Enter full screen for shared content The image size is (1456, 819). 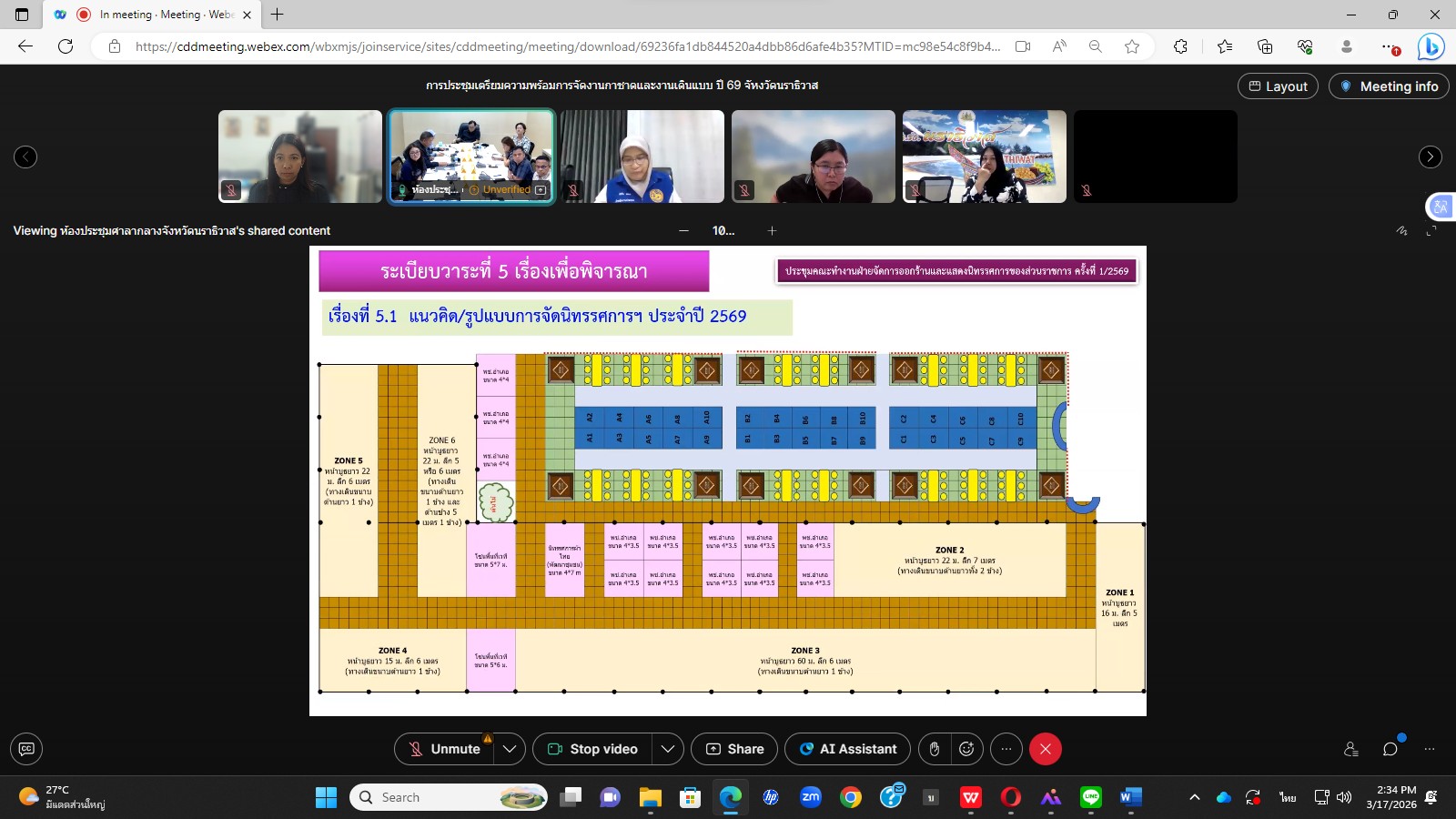pos(1431,231)
